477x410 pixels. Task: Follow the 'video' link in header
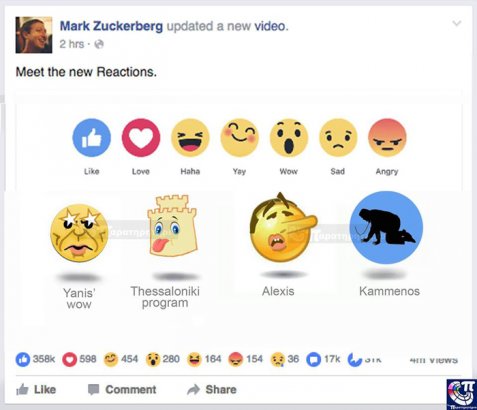(x=270, y=26)
